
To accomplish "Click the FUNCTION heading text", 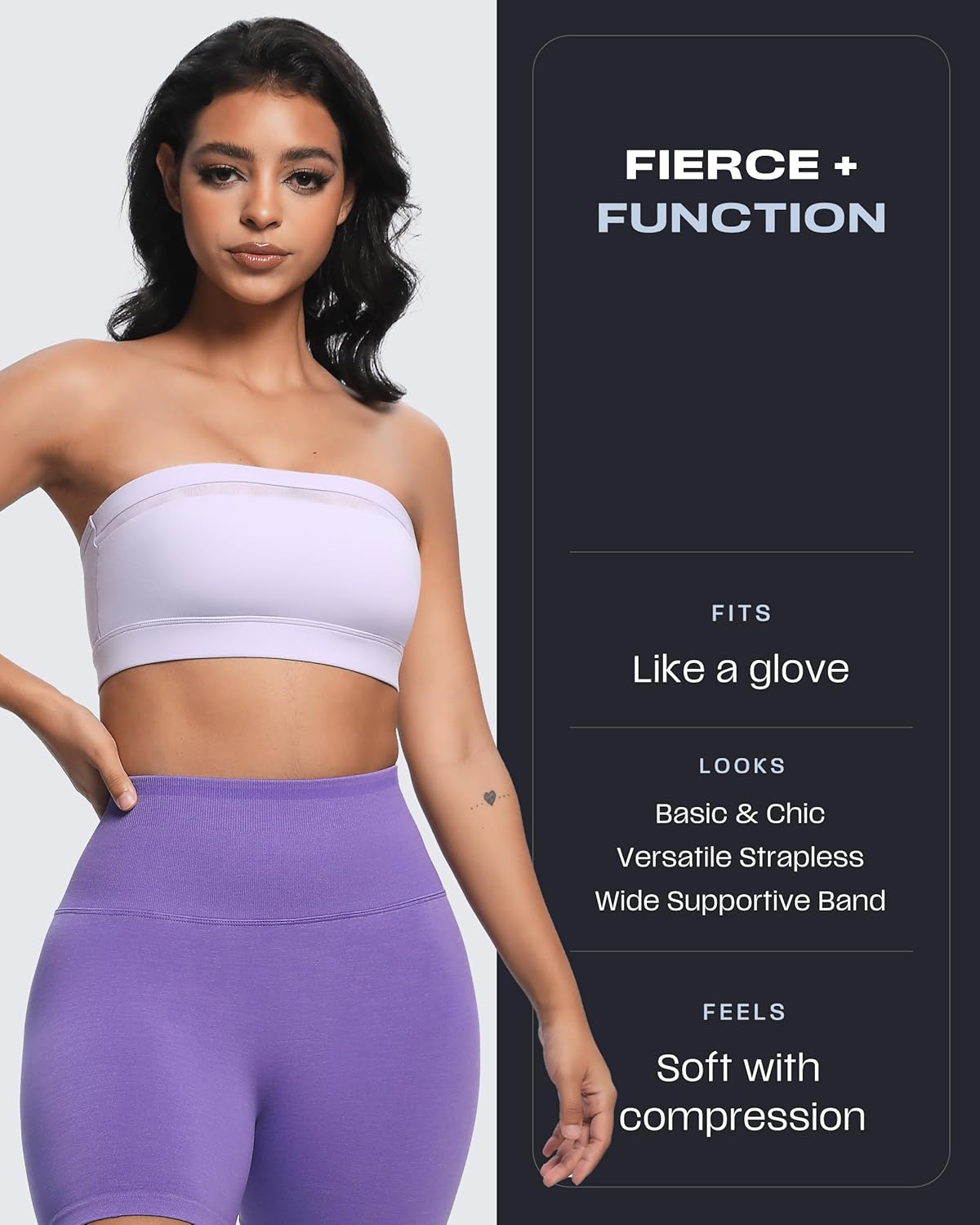I will 742,217.
